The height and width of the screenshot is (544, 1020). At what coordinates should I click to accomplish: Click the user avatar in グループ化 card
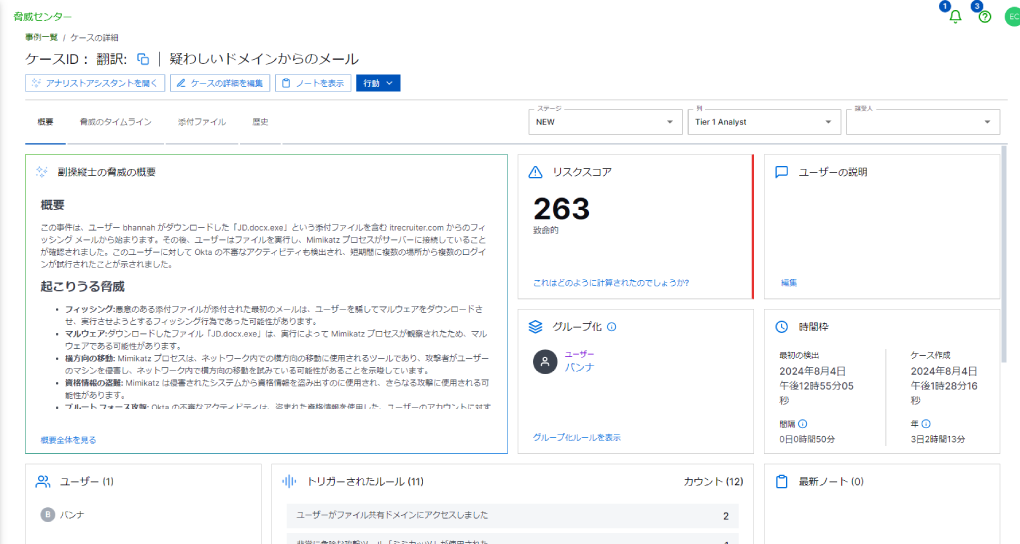pos(545,361)
